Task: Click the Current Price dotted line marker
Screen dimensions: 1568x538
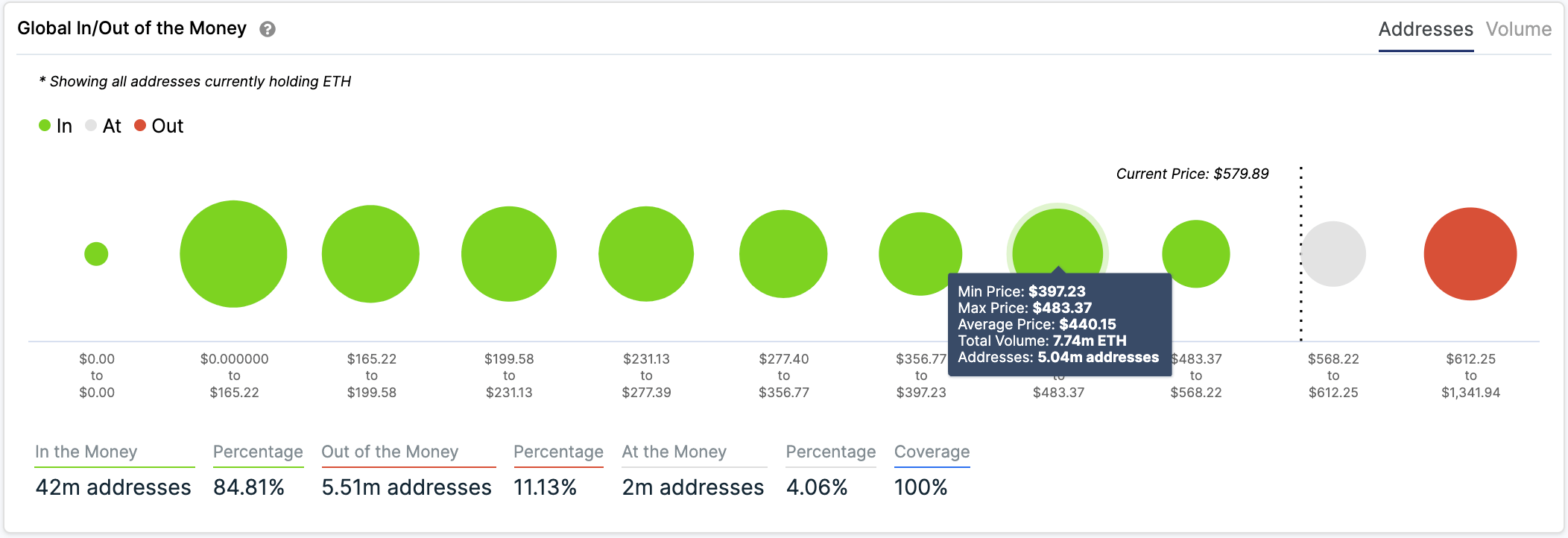Action: (x=1301, y=254)
